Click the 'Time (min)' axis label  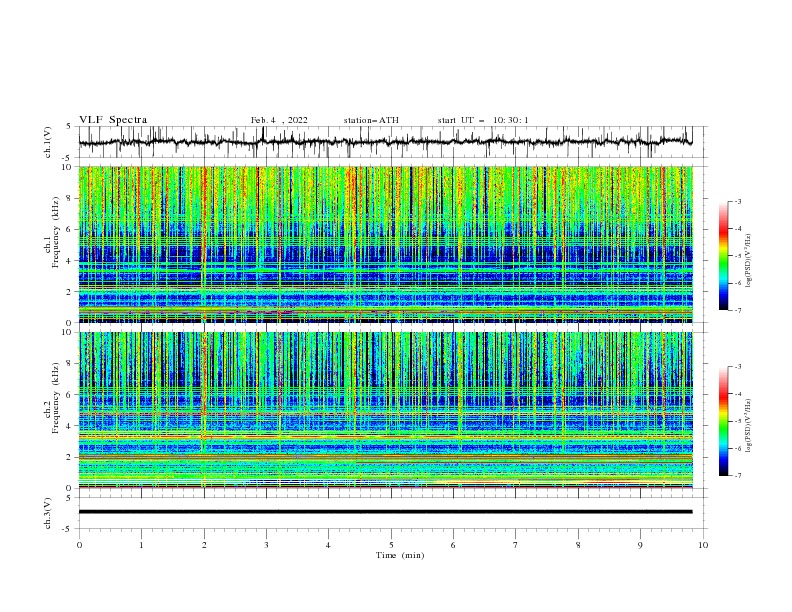400,555
